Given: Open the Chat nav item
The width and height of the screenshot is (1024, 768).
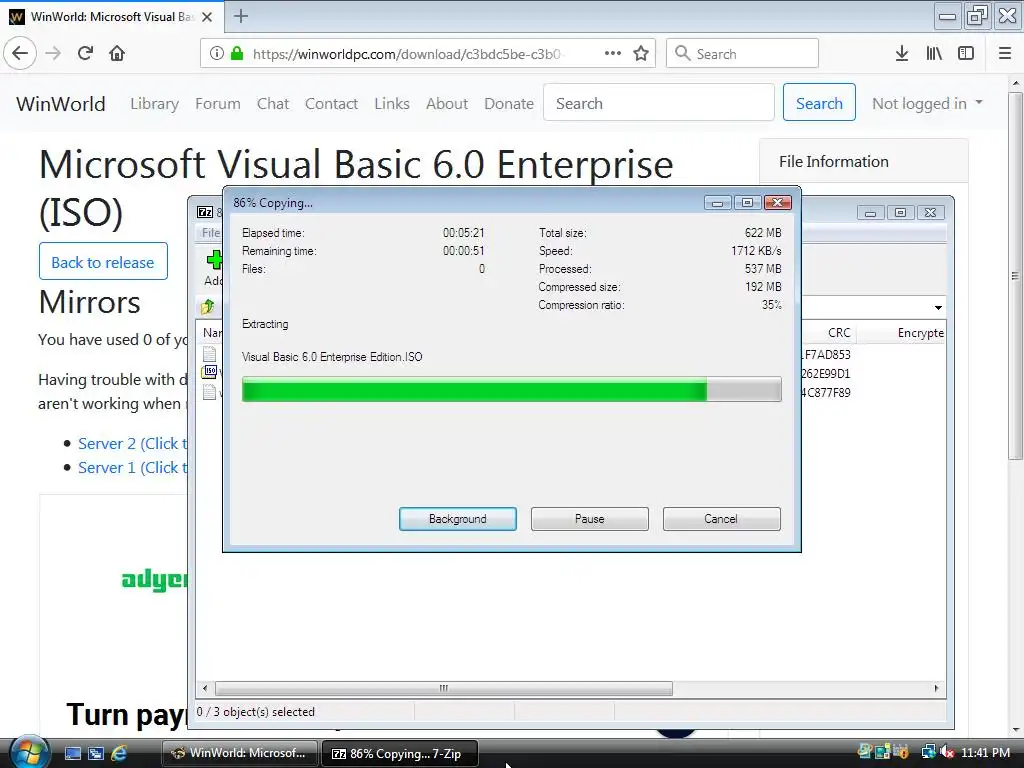Looking at the screenshot, I should pos(273,104).
